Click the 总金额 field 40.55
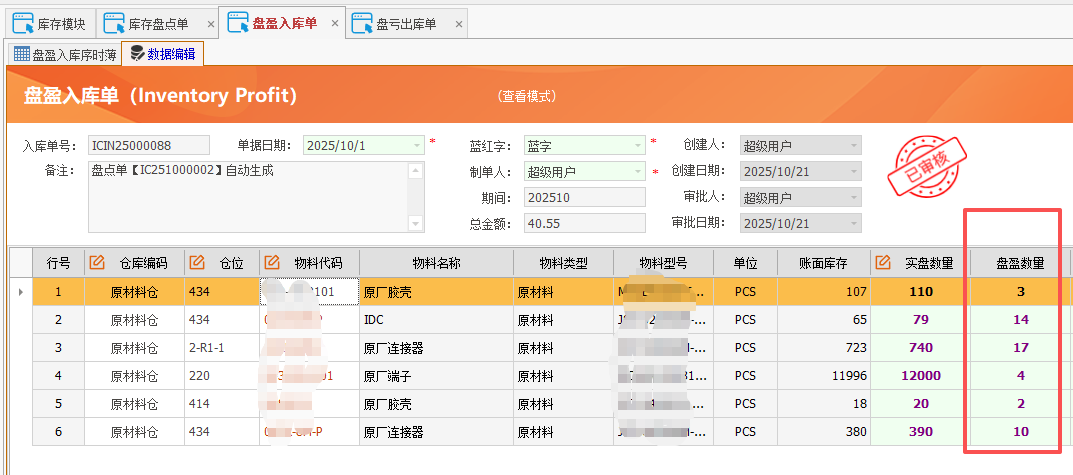1073x475 pixels. (x=585, y=223)
